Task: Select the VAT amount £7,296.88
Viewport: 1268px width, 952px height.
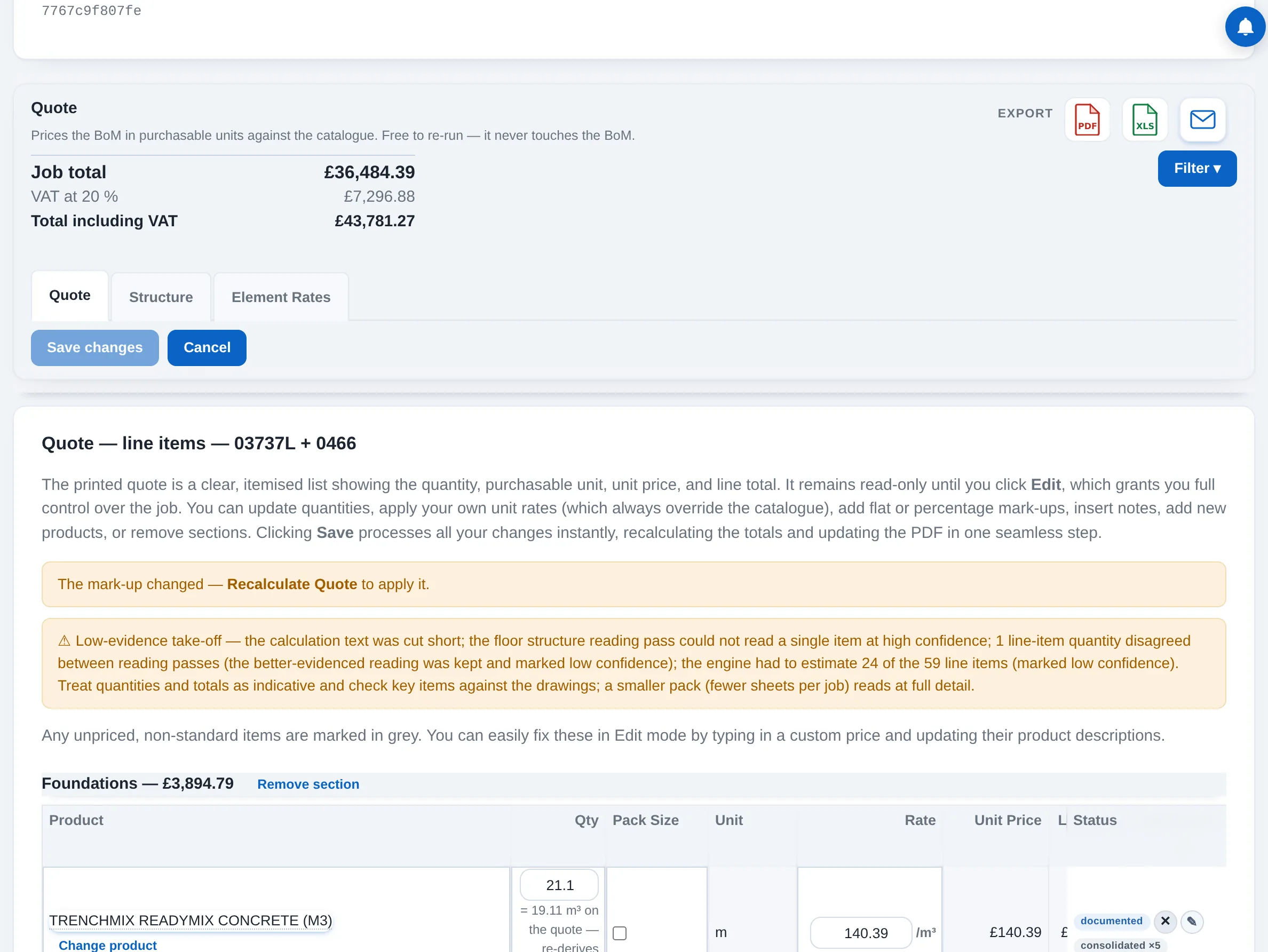Action: pyautogui.click(x=379, y=196)
